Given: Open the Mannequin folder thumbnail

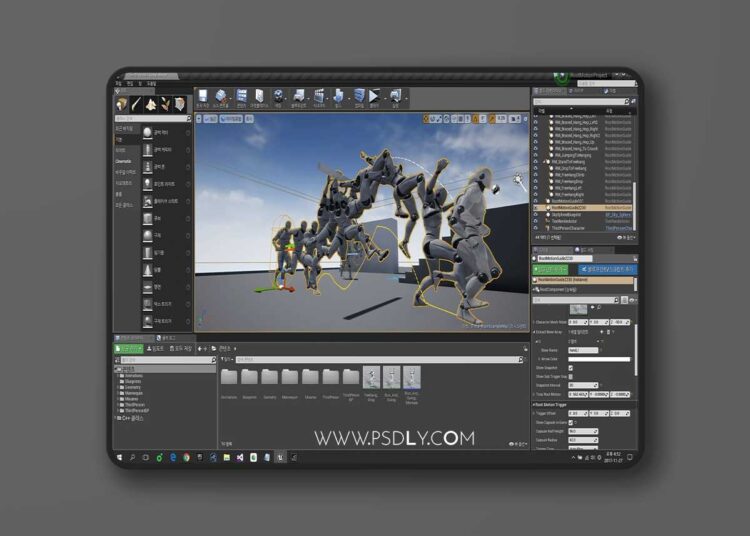Looking at the screenshot, I should click(291, 377).
